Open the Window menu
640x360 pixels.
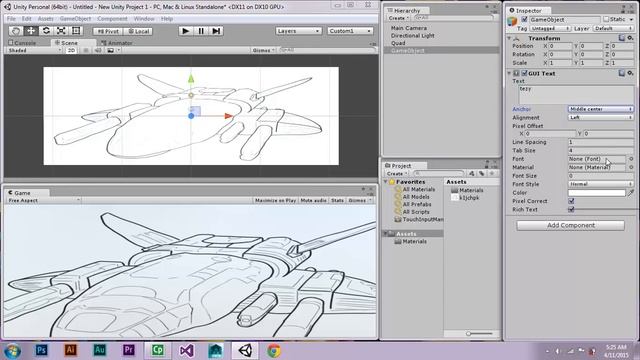(x=144, y=19)
